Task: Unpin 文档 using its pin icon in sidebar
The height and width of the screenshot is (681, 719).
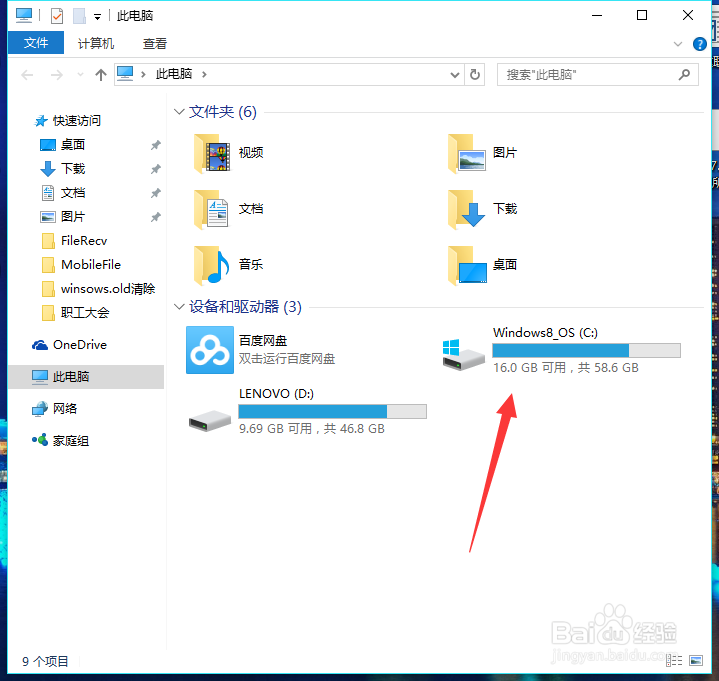Action: (x=156, y=193)
